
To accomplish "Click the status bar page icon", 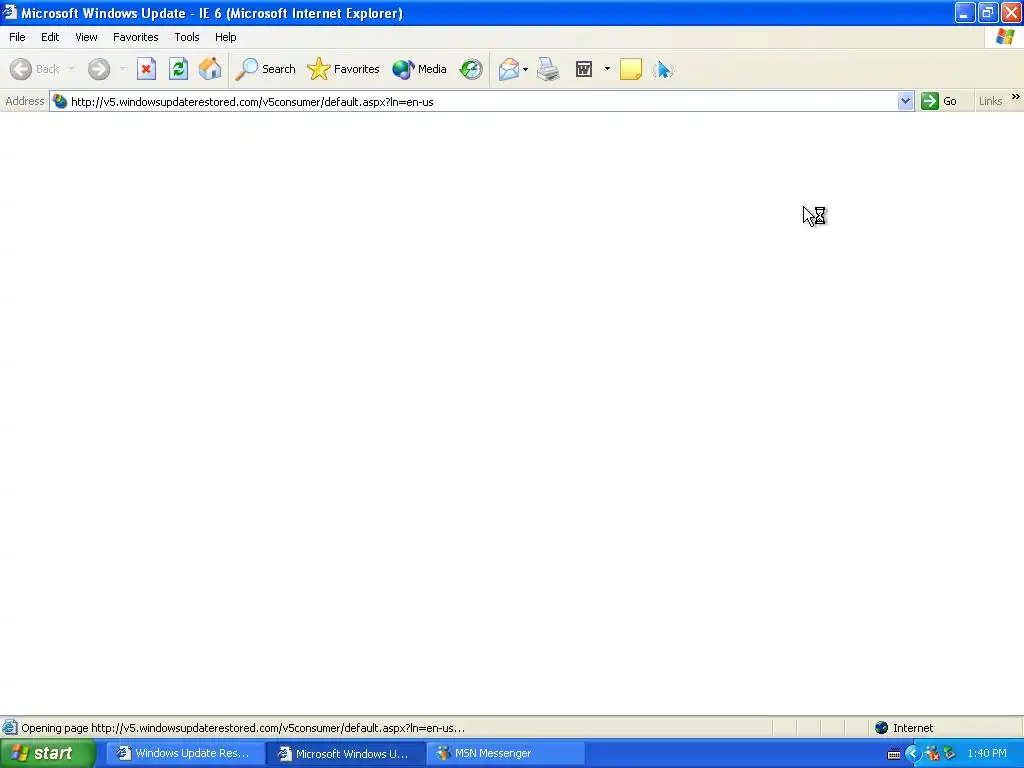I will 10,728.
